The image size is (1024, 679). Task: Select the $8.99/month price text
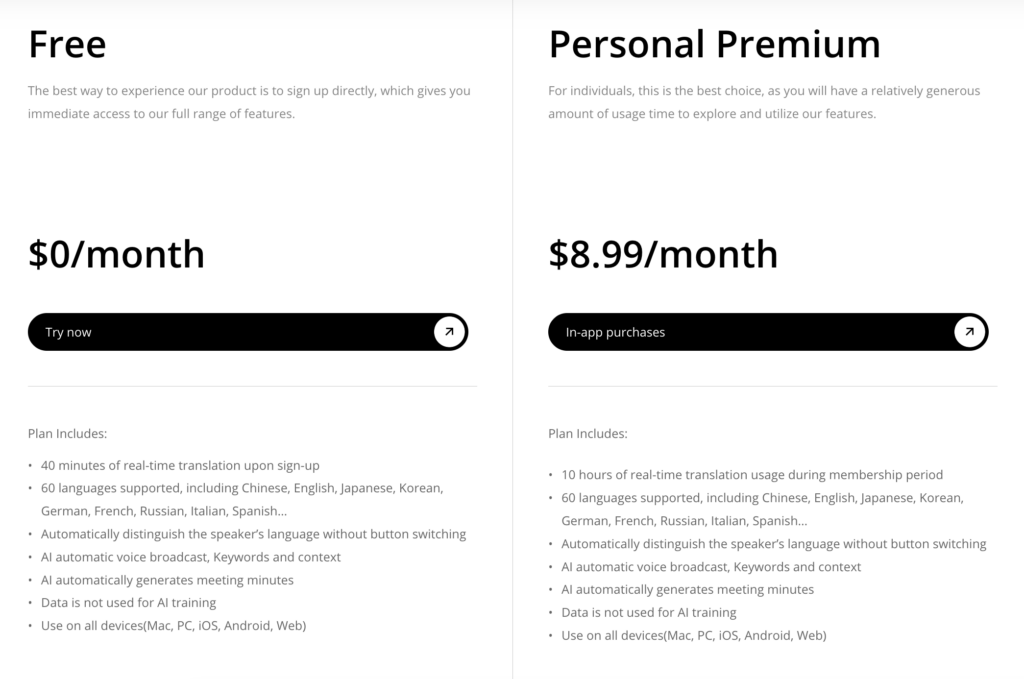662,254
